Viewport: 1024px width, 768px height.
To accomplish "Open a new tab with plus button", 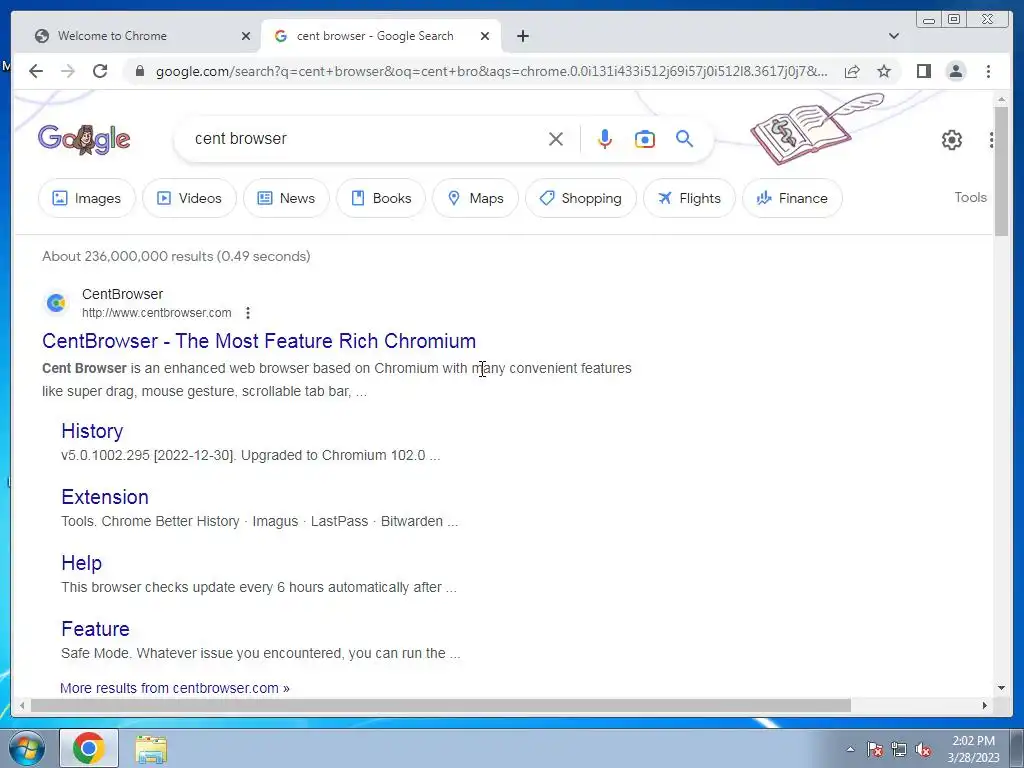I will 522,36.
